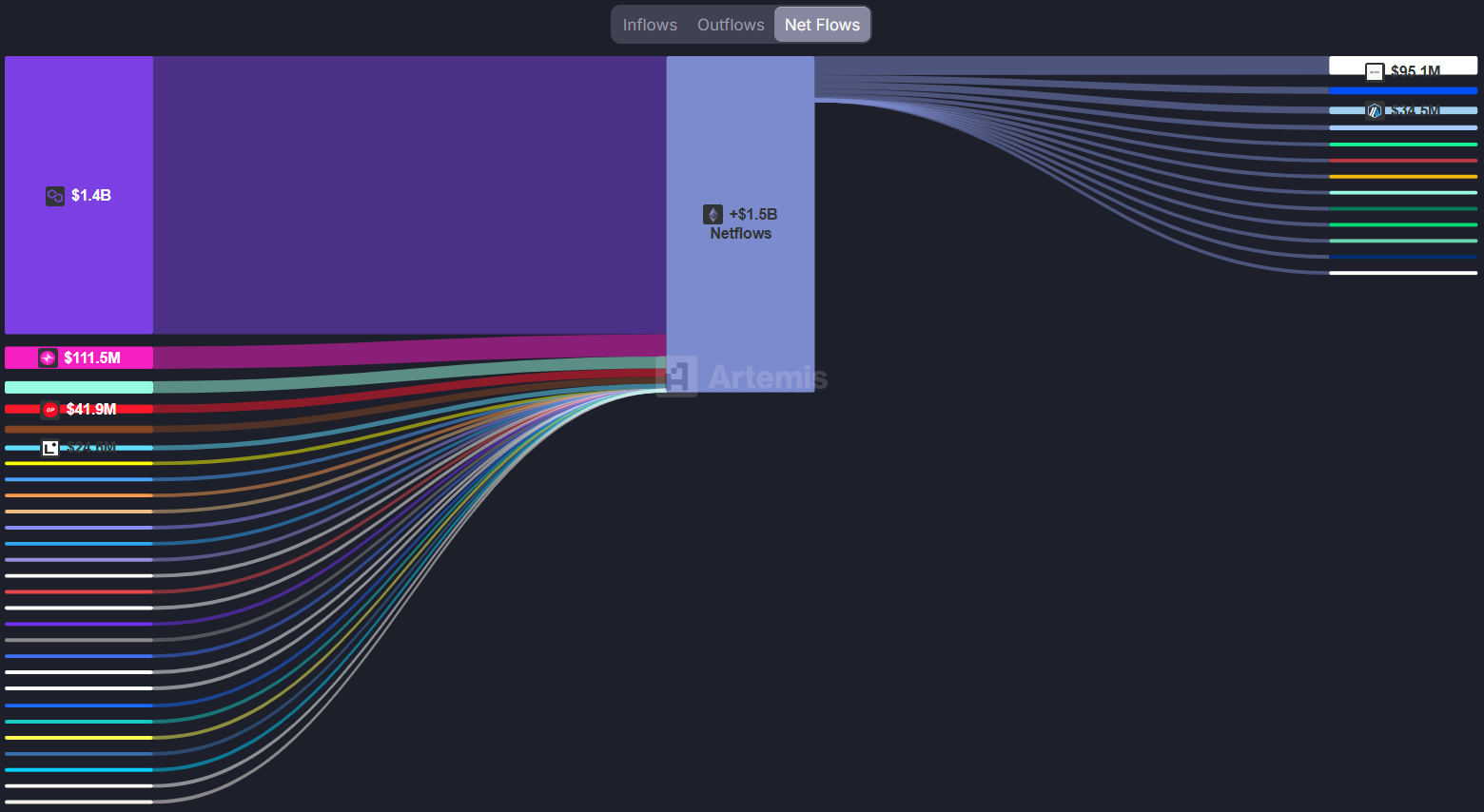The width and height of the screenshot is (1484, 812).
Task: Click the red OP Optimism icon
Action: (x=50, y=410)
